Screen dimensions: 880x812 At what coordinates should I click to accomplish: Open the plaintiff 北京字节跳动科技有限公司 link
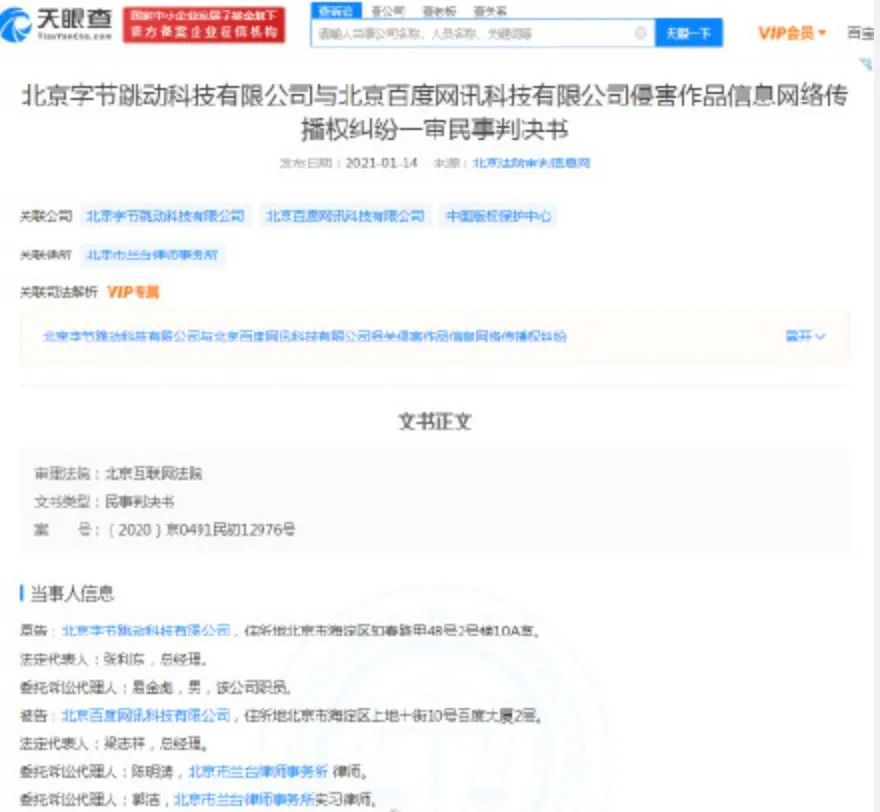[x=146, y=631]
